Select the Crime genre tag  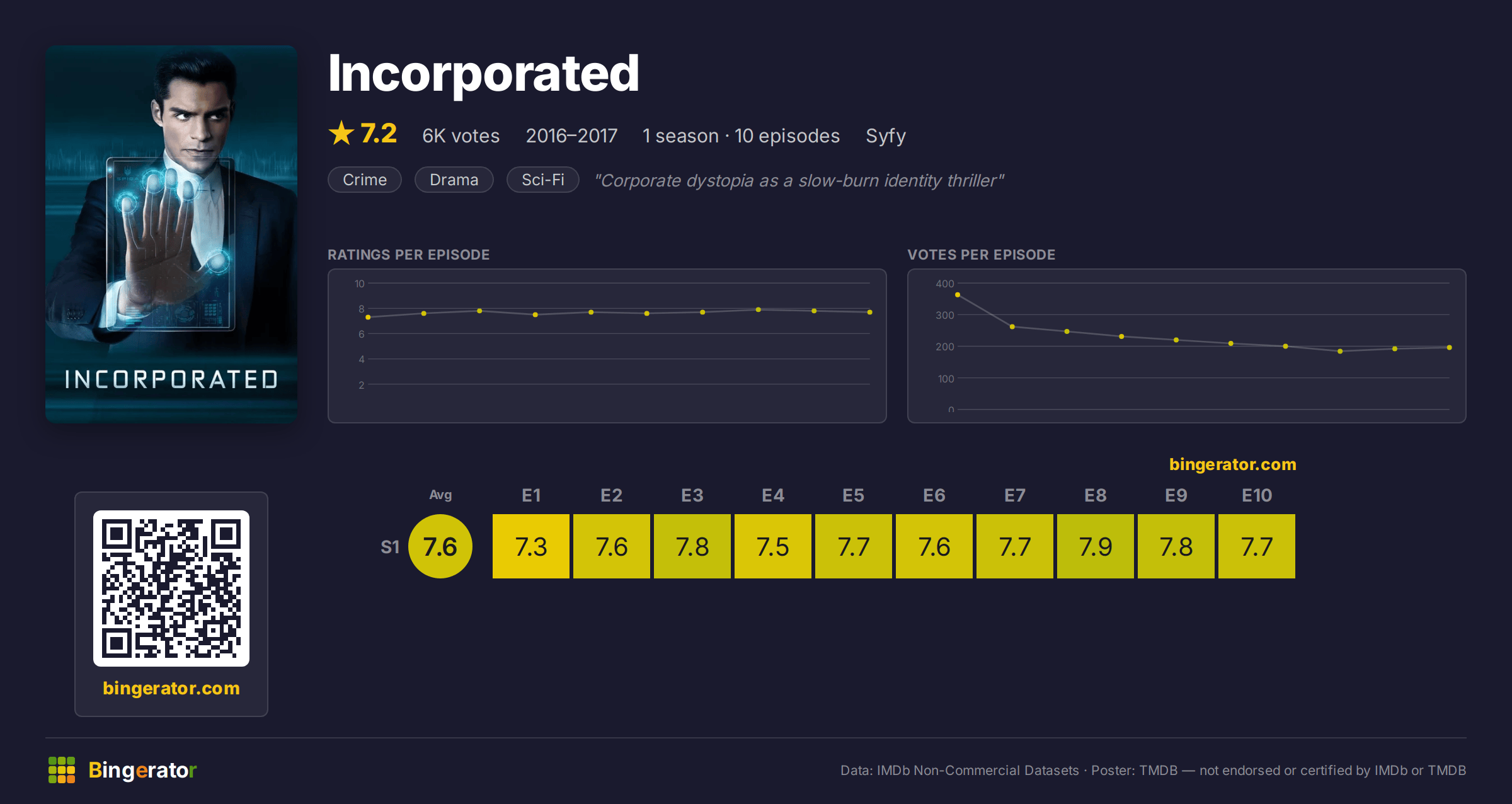pos(365,180)
